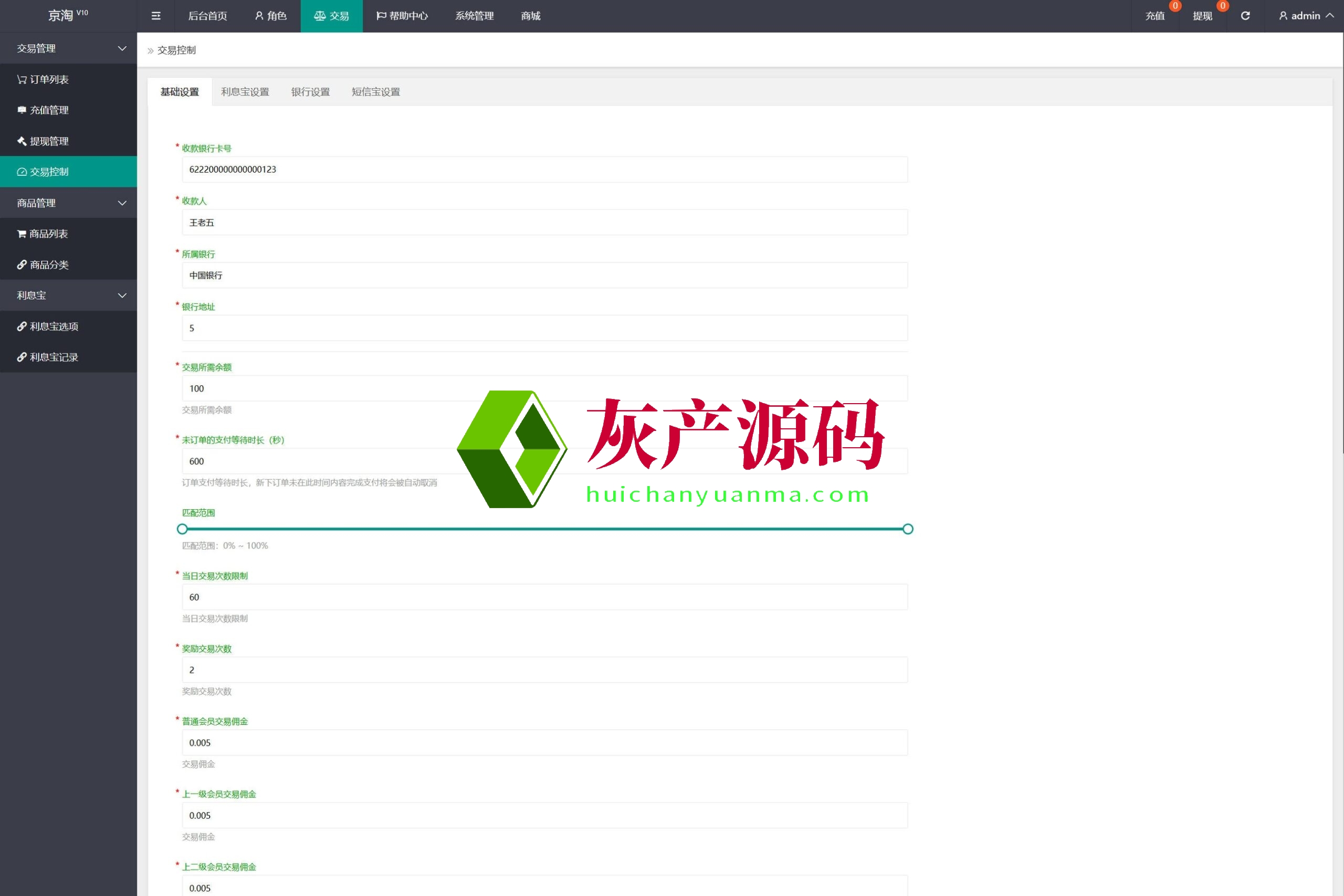Click the sidebar collapse hamburger icon
The width and height of the screenshot is (1344, 896).
coord(155,16)
